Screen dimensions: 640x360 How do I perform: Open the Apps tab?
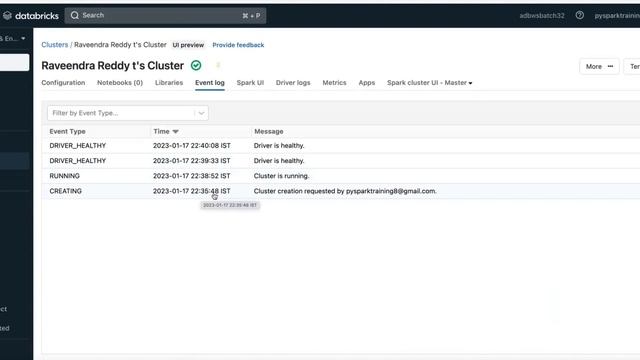click(367, 82)
